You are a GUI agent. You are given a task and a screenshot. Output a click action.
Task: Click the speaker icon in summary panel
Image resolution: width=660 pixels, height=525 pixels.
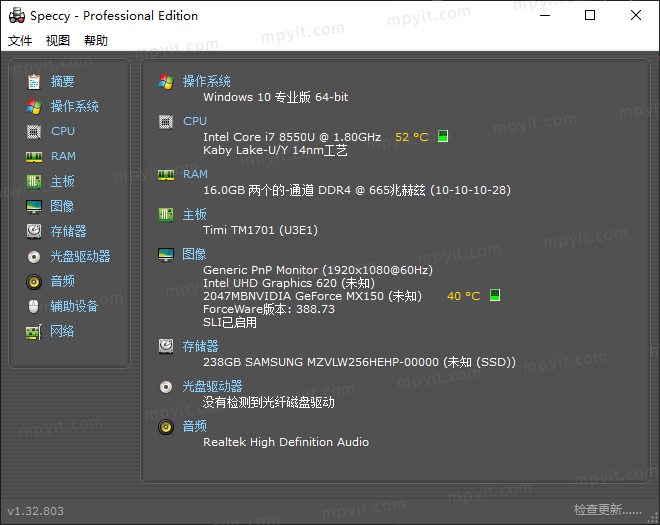(x=166, y=427)
